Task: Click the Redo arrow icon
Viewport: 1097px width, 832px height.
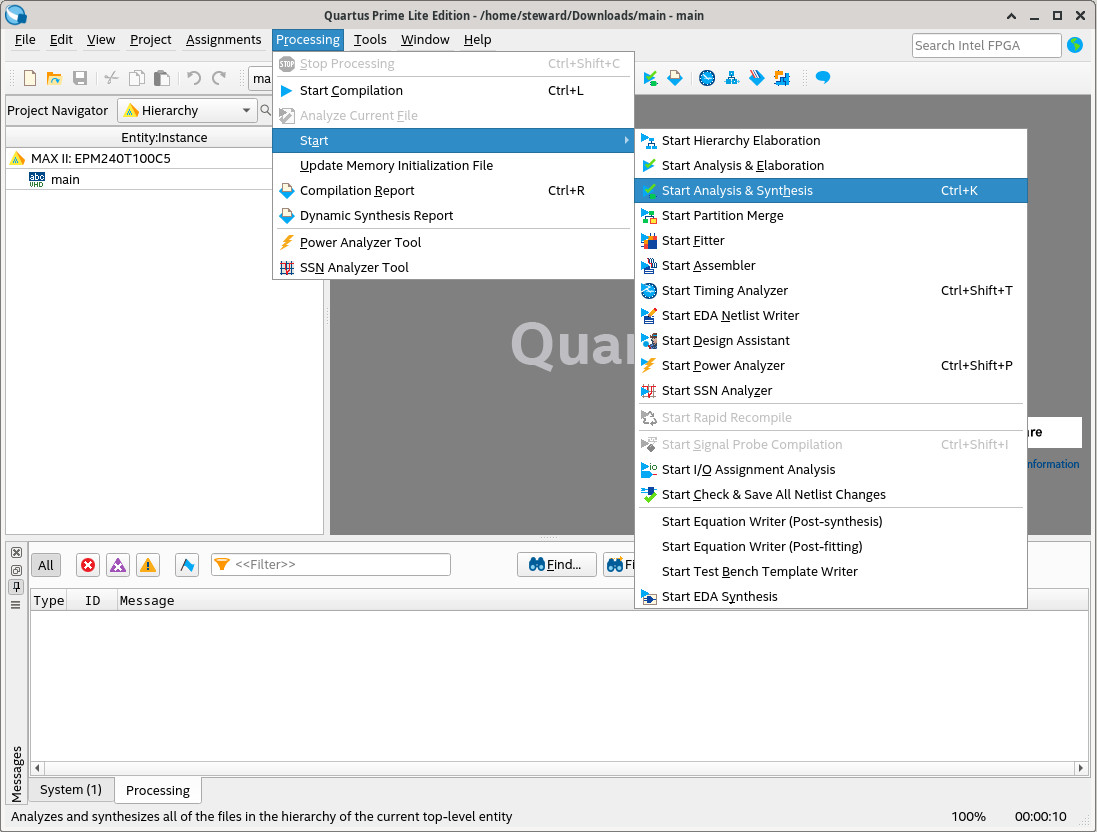Action: [219, 78]
